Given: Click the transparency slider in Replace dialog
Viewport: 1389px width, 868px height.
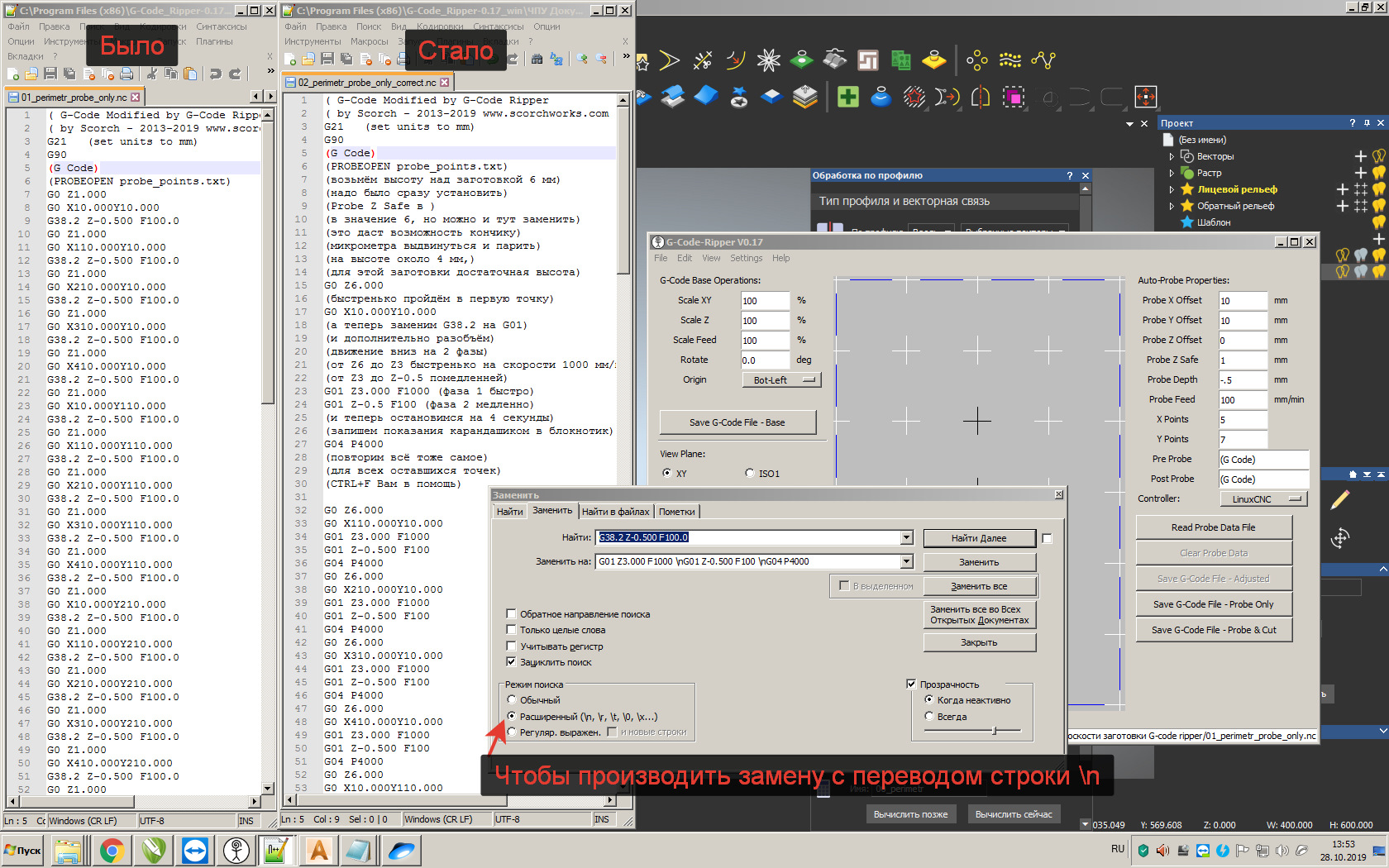Looking at the screenshot, I should pos(994,731).
